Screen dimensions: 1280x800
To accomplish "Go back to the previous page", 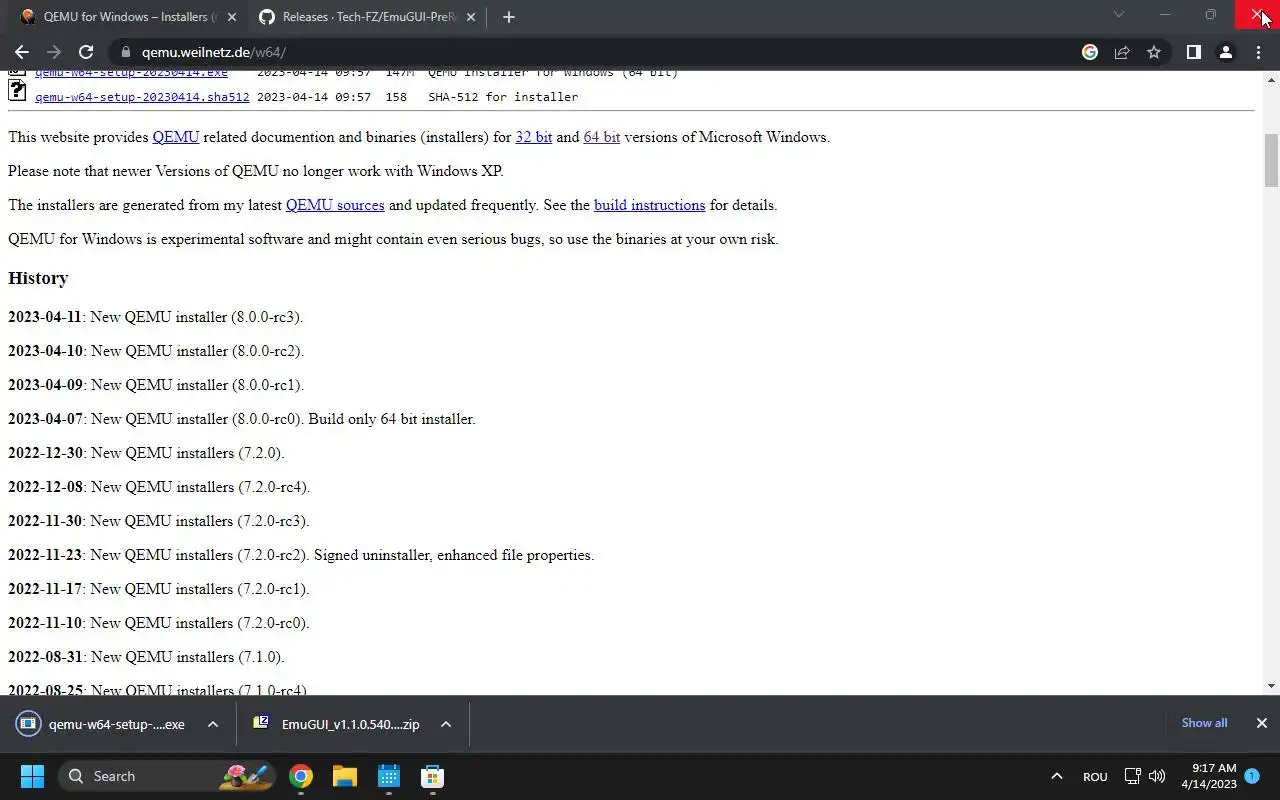I will (x=22, y=52).
